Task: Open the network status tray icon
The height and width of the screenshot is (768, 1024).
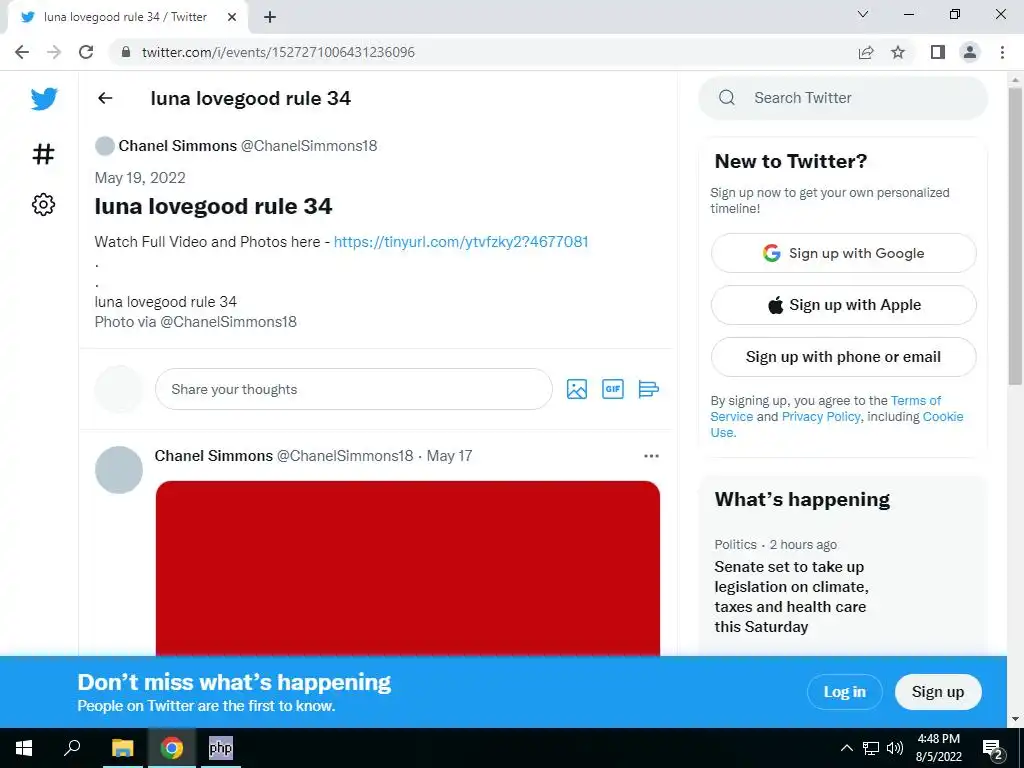Action: click(871, 748)
